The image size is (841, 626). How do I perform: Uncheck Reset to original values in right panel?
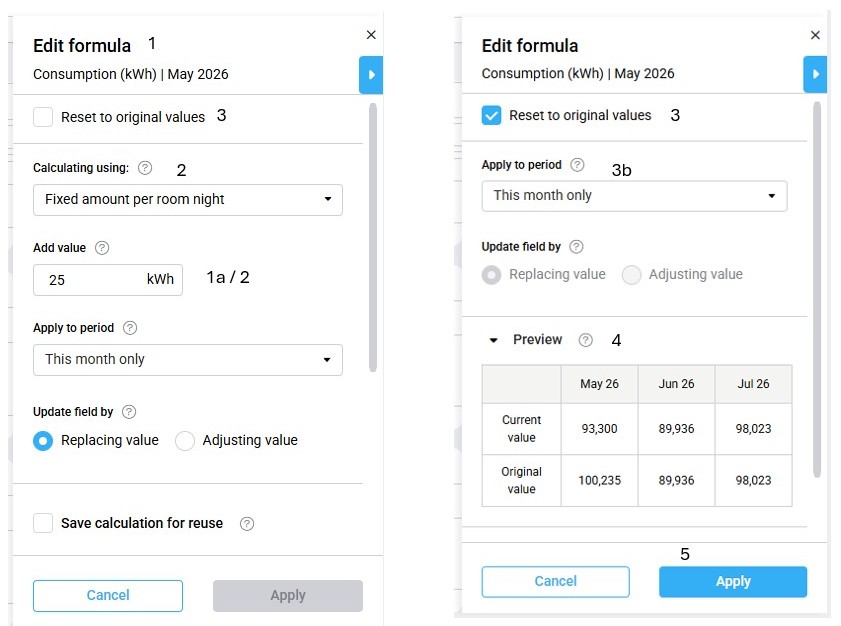tap(491, 115)
